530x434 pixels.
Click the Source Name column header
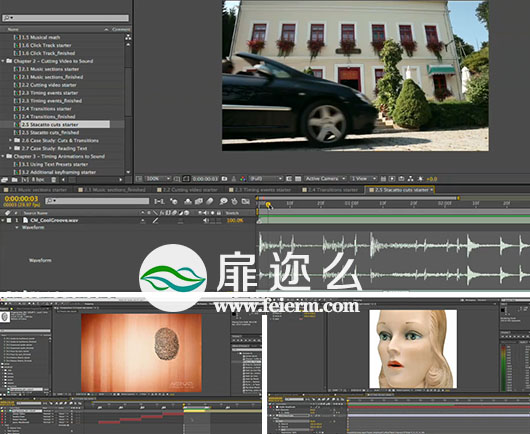point(35,213)
